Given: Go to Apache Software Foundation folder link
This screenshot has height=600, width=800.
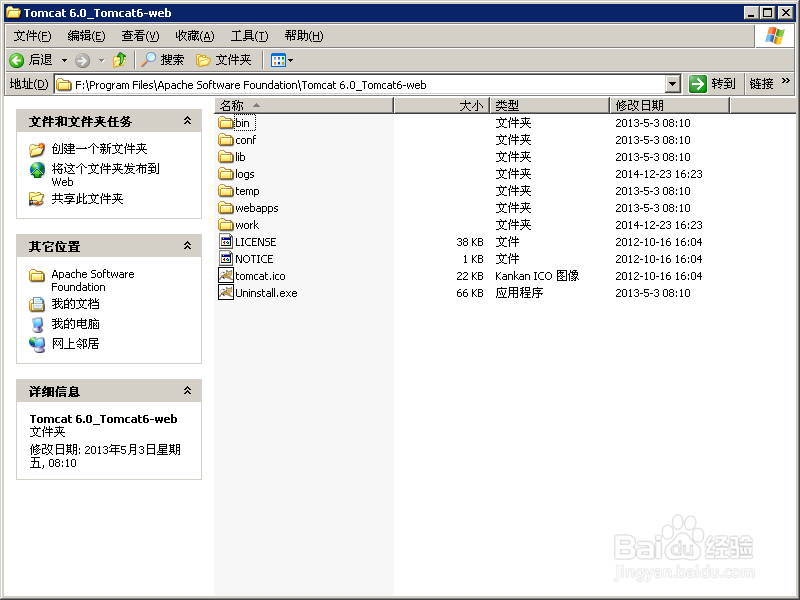Looking at the screenshot, I should pyautogui.click(x=93, y=280).
